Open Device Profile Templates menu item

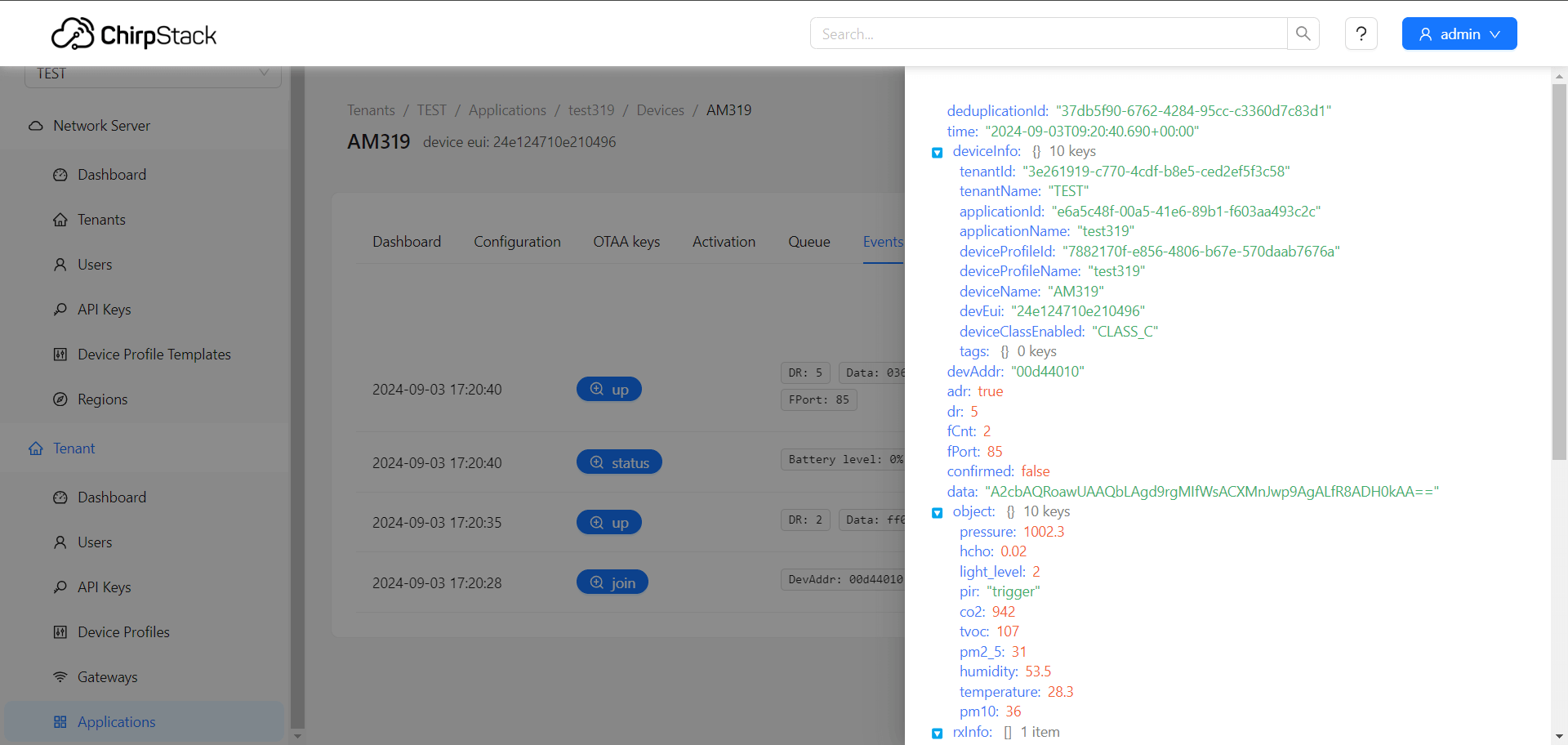pyautogui.click(x=154, y=355)
